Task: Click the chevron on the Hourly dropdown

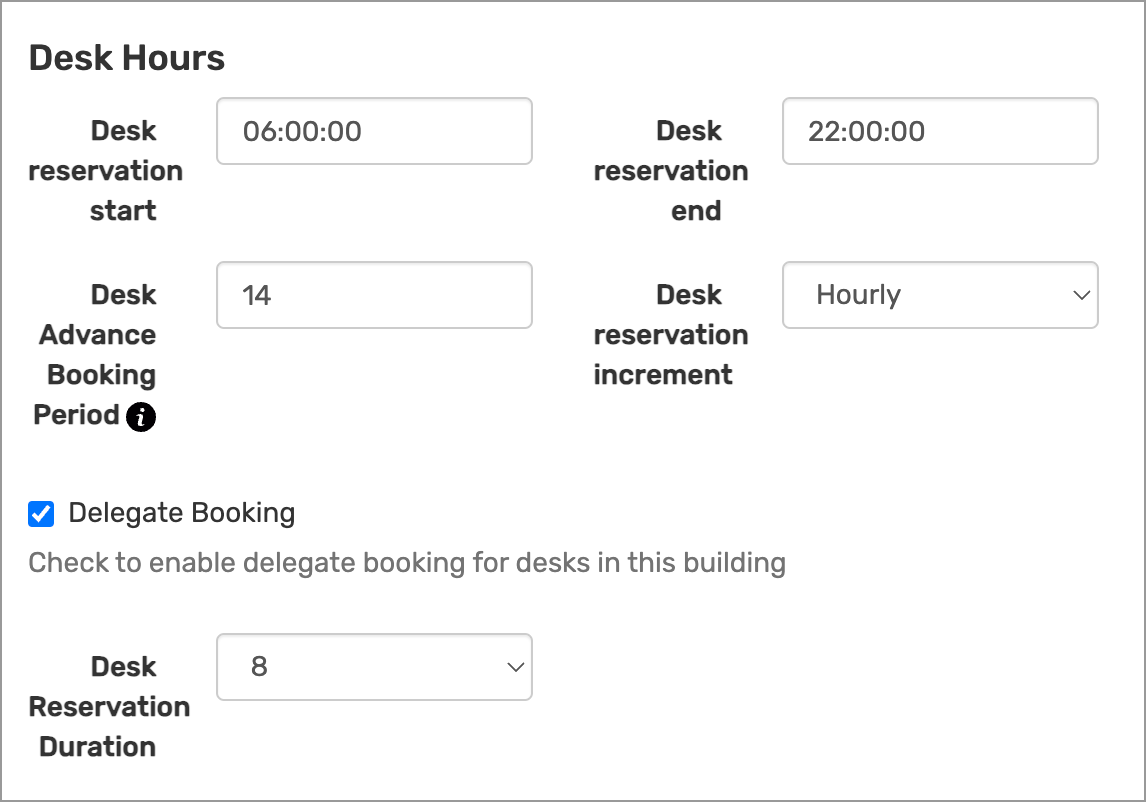Action: click(x=1081, y=295)
